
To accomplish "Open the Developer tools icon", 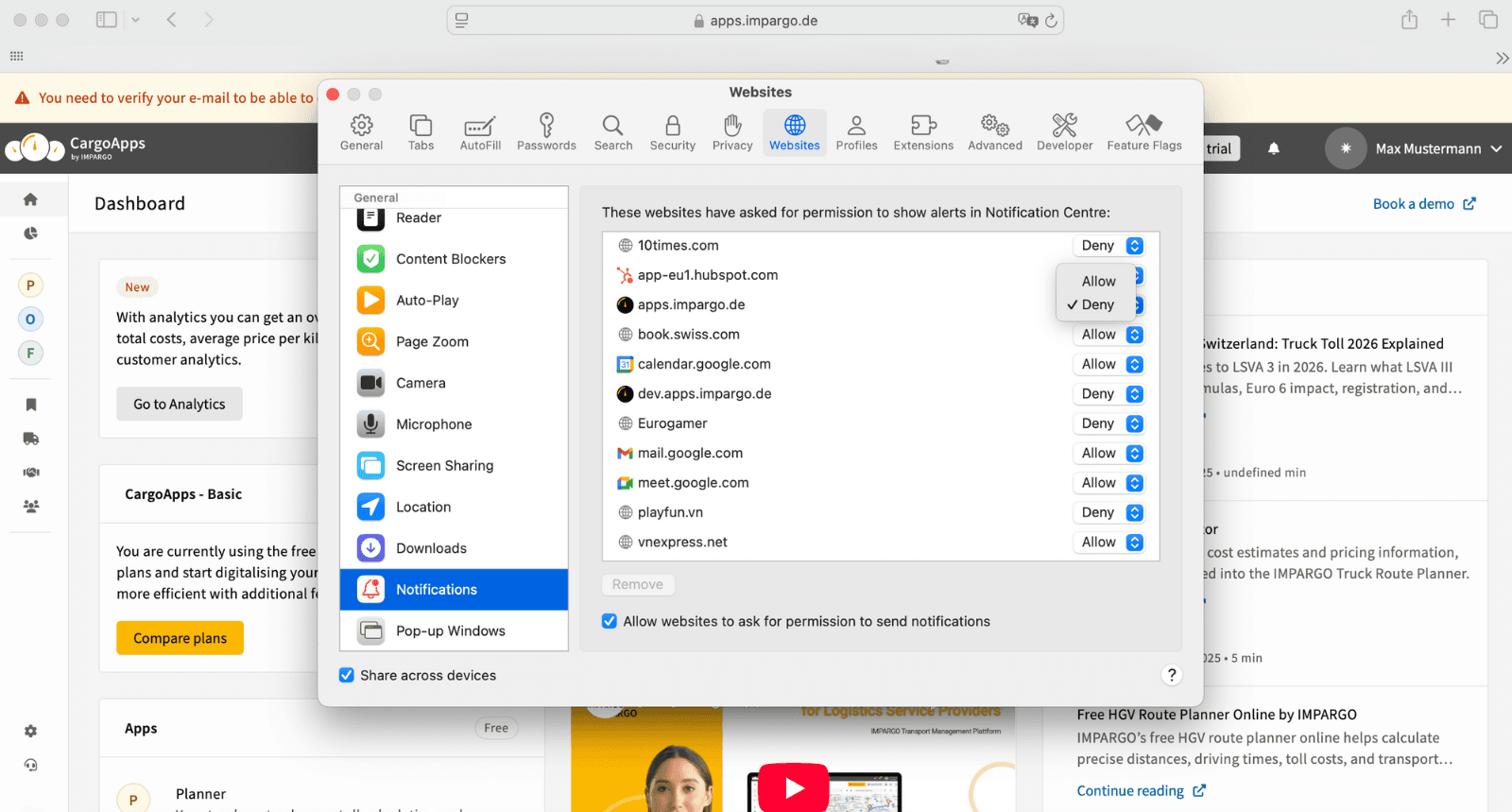I will [1064, 132].
